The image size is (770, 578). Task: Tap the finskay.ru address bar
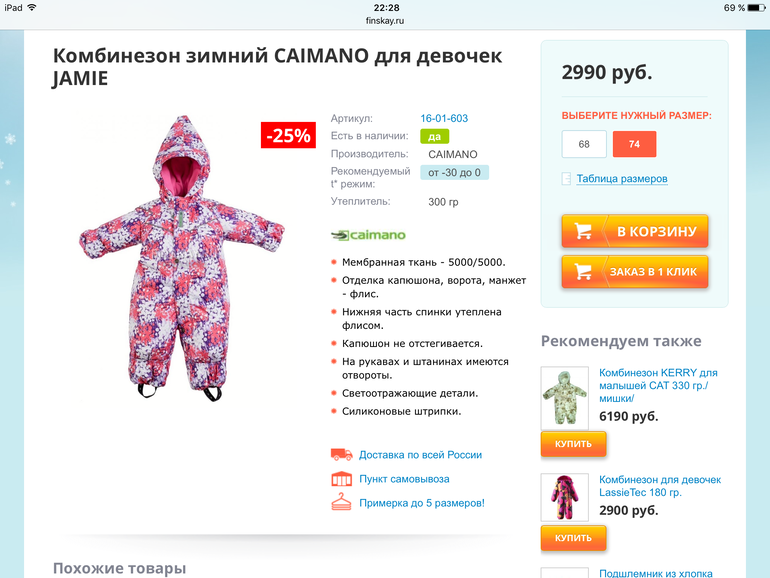[x=385, y=21]
